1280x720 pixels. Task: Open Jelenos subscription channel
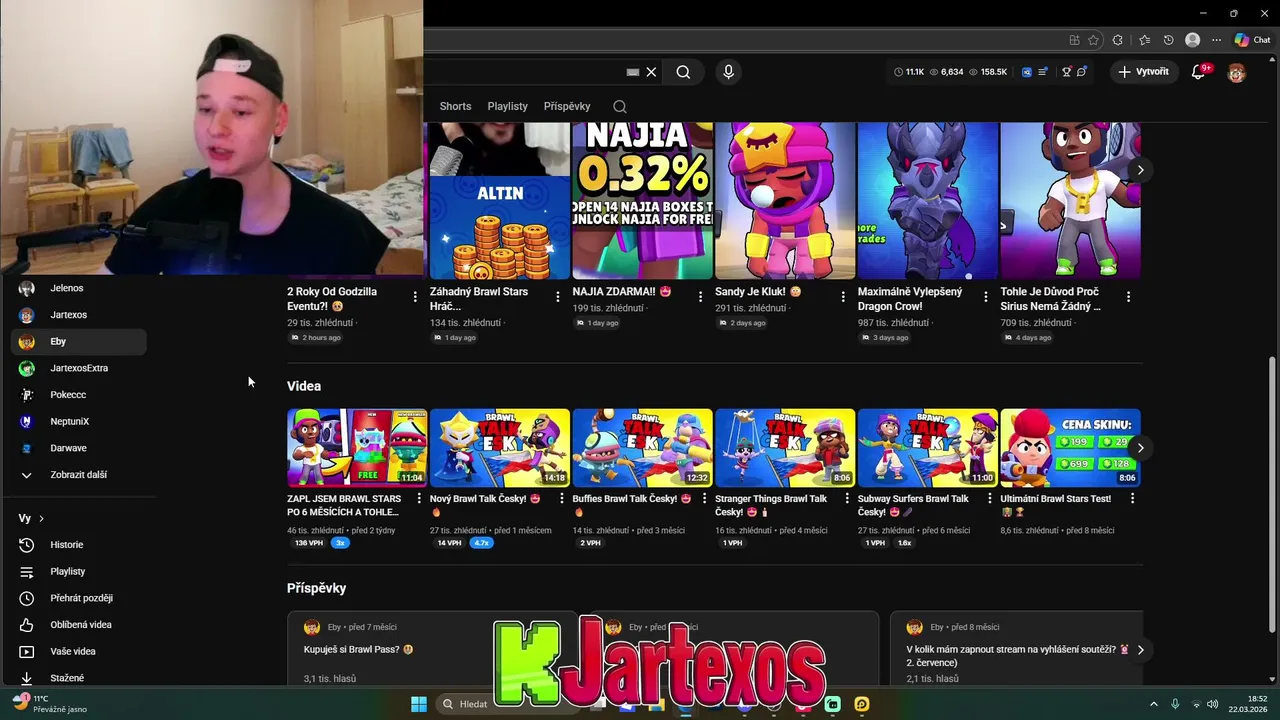coord(79,288)
